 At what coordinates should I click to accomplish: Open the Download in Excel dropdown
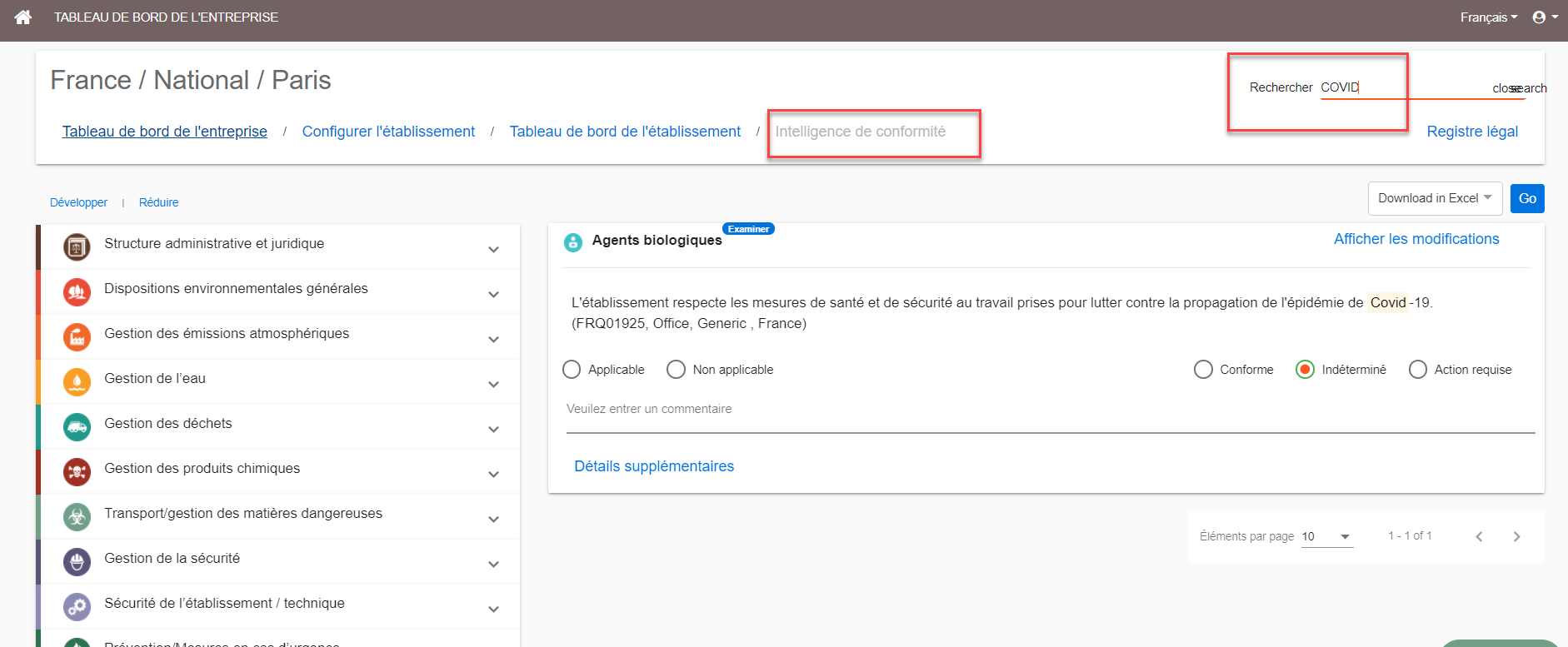coord(1435,198)
